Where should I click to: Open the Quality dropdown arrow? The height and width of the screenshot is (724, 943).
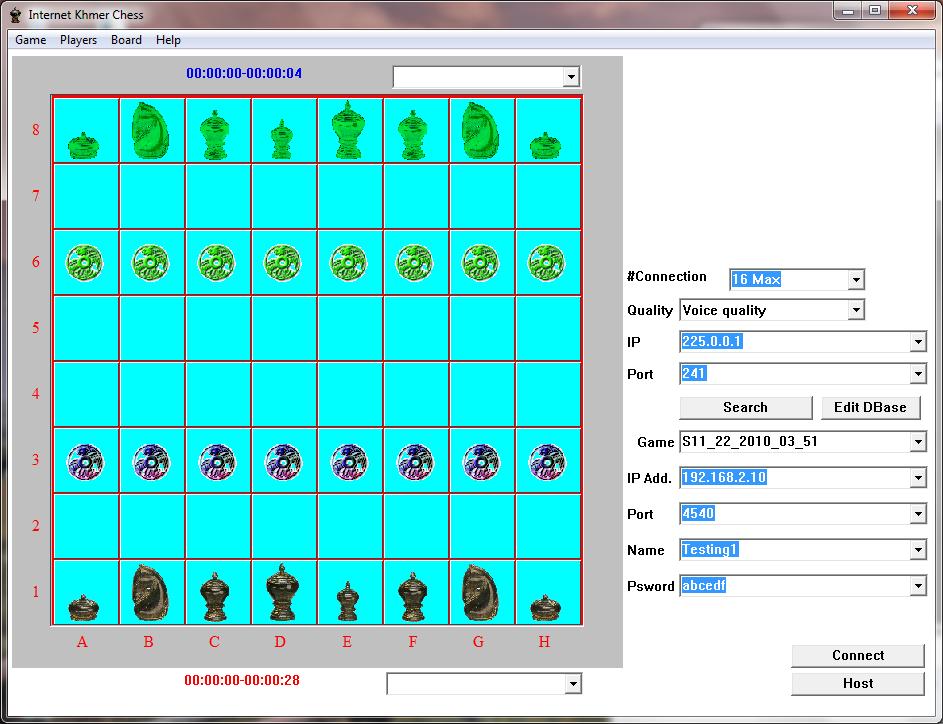(x=856, y=310)
